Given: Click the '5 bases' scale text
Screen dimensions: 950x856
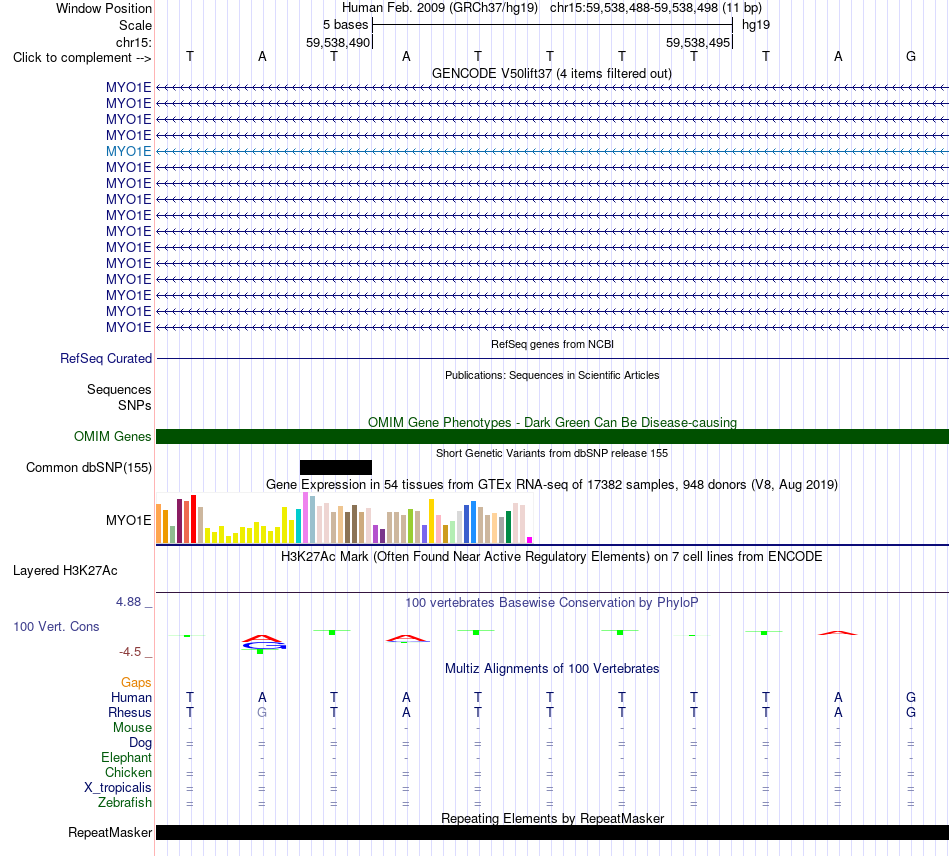Looking at the screenshot, I should 345,25.
